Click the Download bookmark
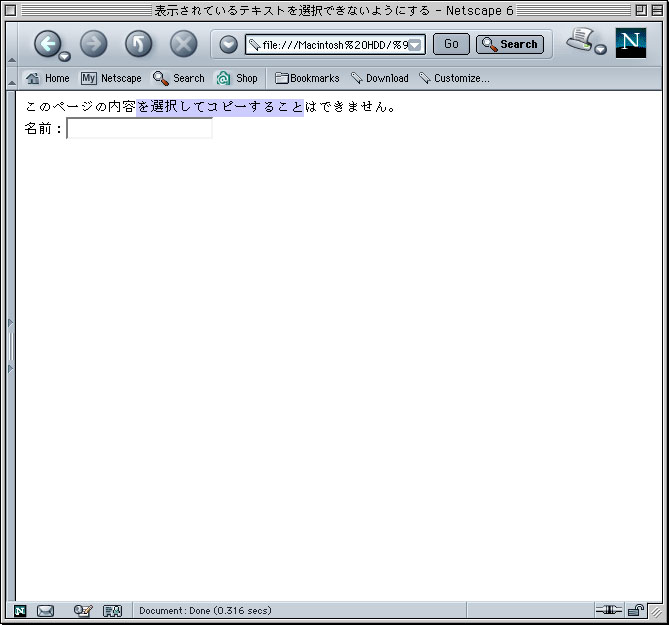This screenshot has height=625, width=669. 380,78
